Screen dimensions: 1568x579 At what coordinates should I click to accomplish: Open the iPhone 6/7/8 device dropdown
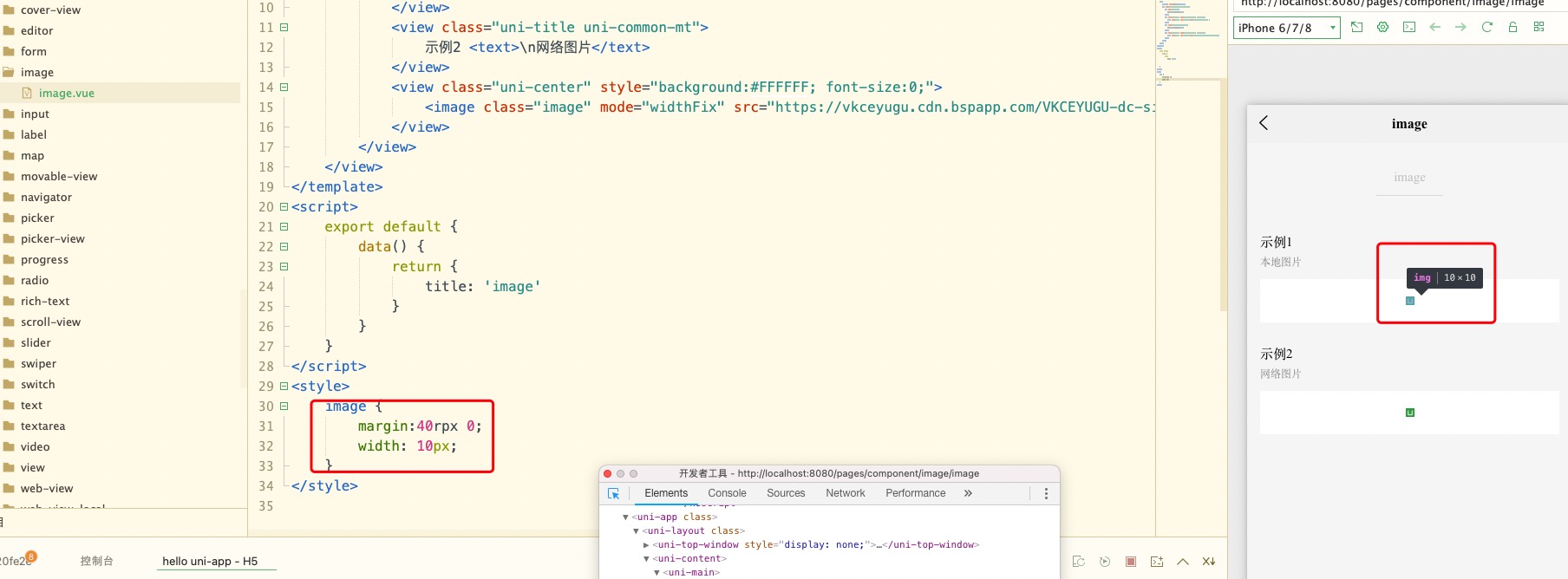(1286, 28)
